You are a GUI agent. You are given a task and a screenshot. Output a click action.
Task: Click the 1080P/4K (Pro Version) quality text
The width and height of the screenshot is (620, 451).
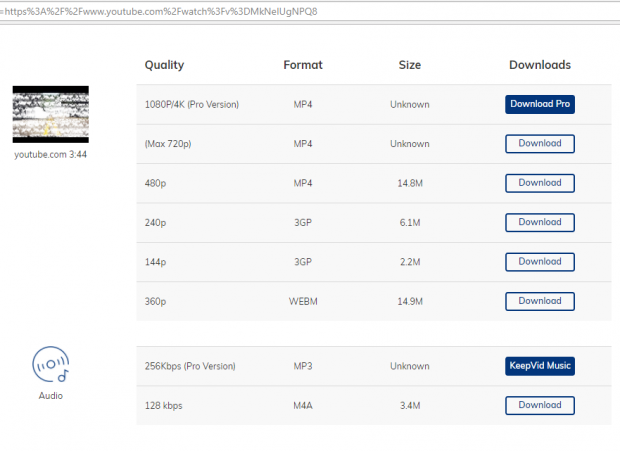[x=192, y=104]
